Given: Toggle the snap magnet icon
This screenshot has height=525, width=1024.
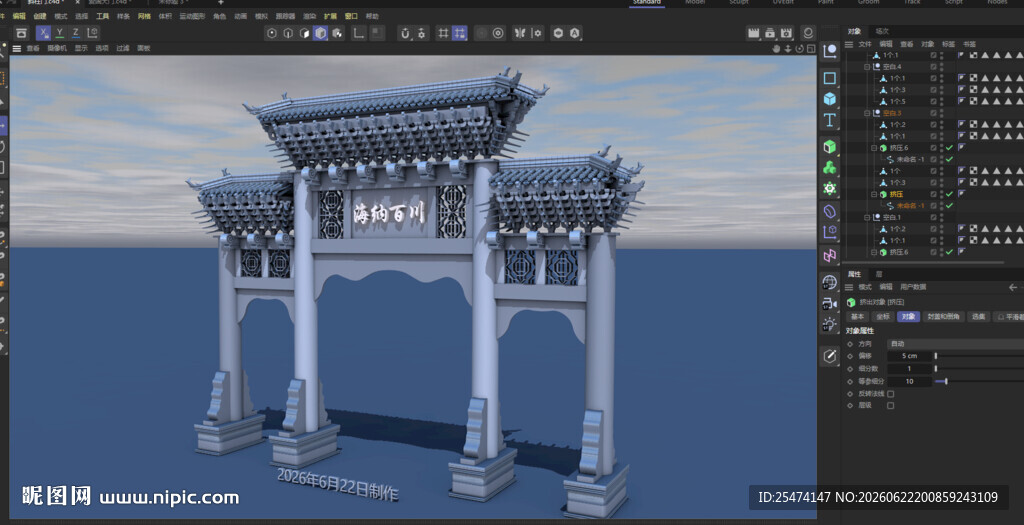Looking at the screenshot, I should pyautogui.click(x=406, y=33).
